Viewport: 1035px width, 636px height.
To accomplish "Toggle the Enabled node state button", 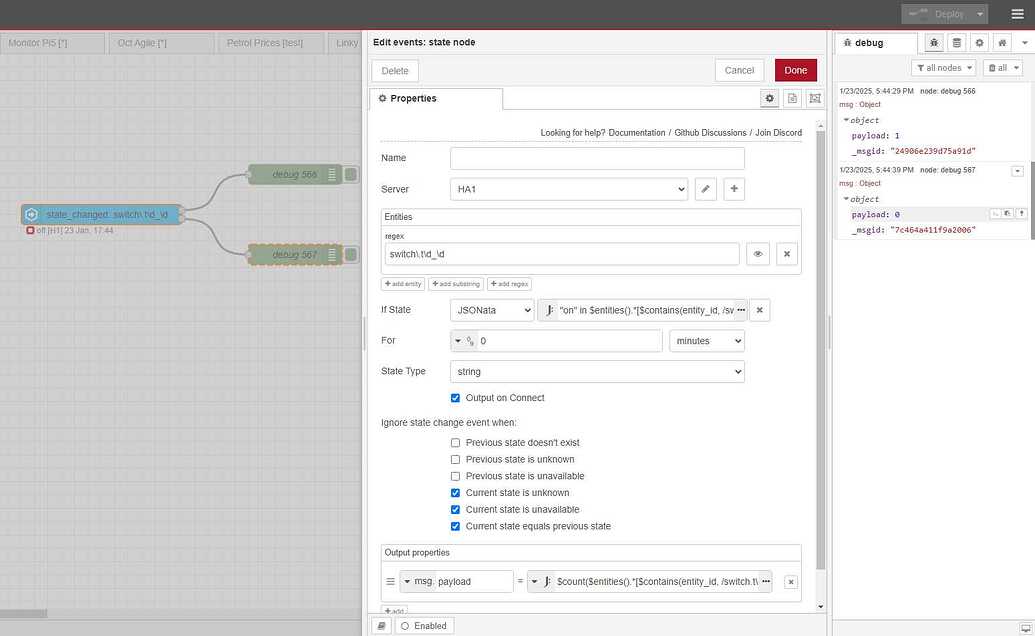I will tap(424, 625).
